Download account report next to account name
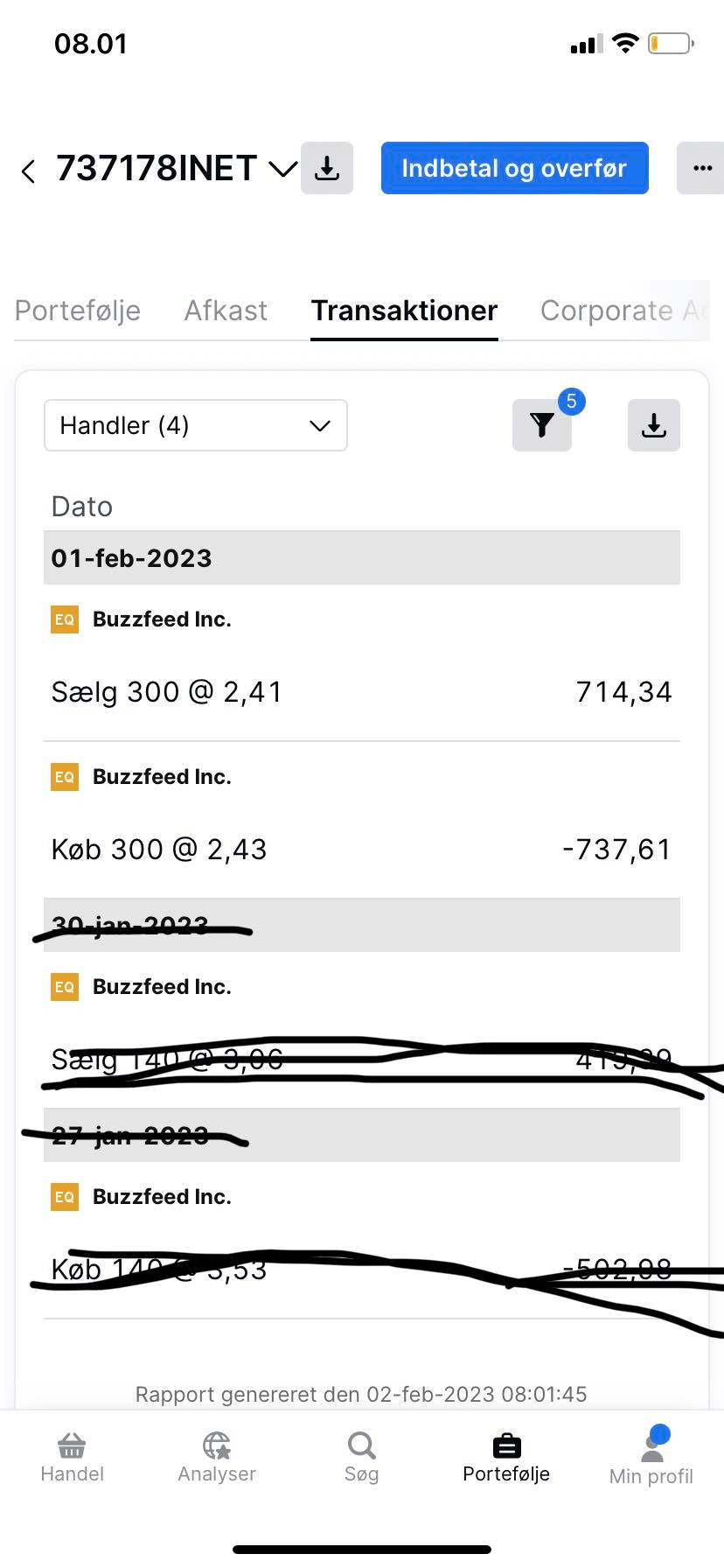This screenshot has height=1568, width=724. tap(327, 168)
